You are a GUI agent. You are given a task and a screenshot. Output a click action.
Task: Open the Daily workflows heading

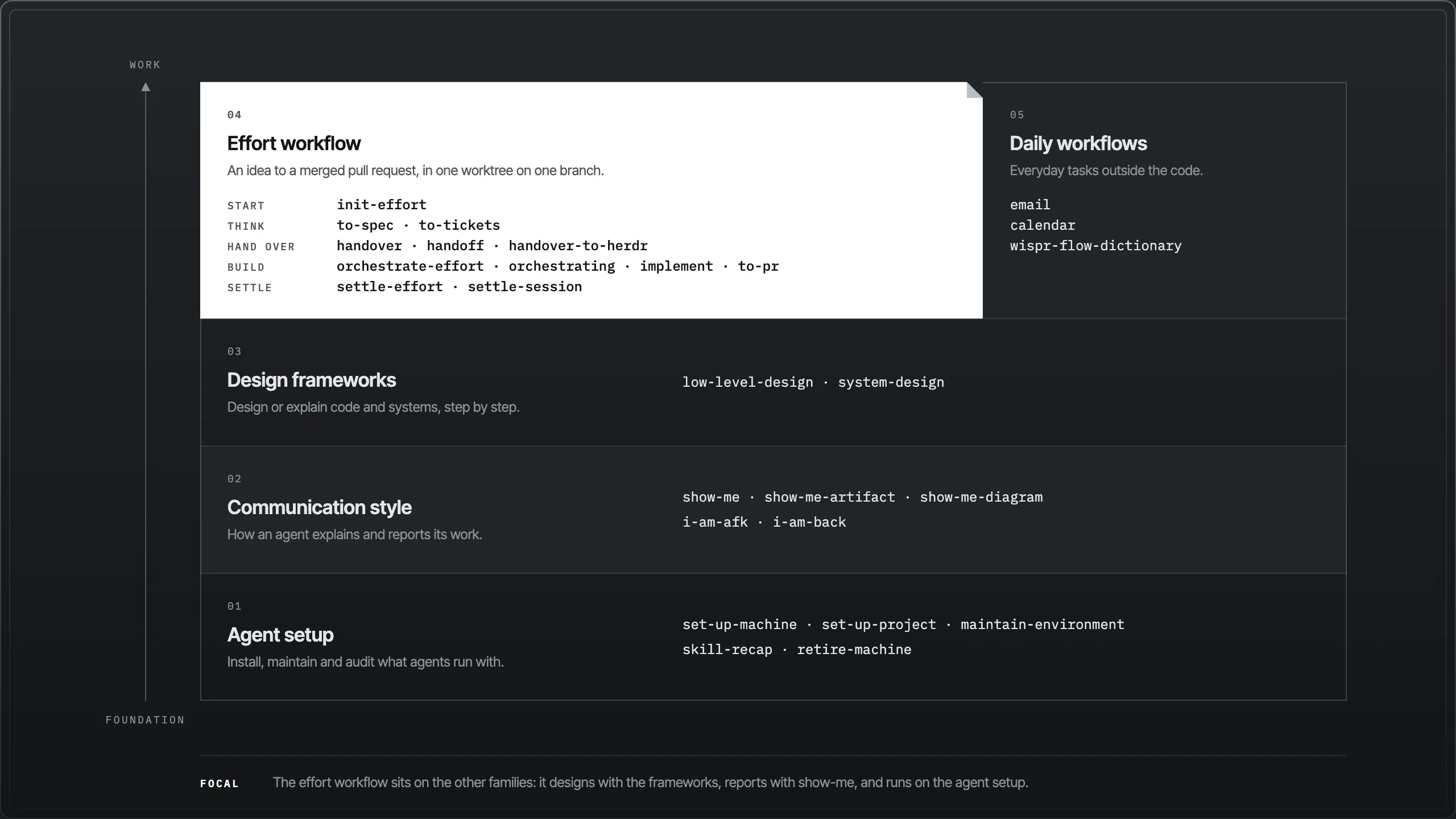coord(1078,143)
